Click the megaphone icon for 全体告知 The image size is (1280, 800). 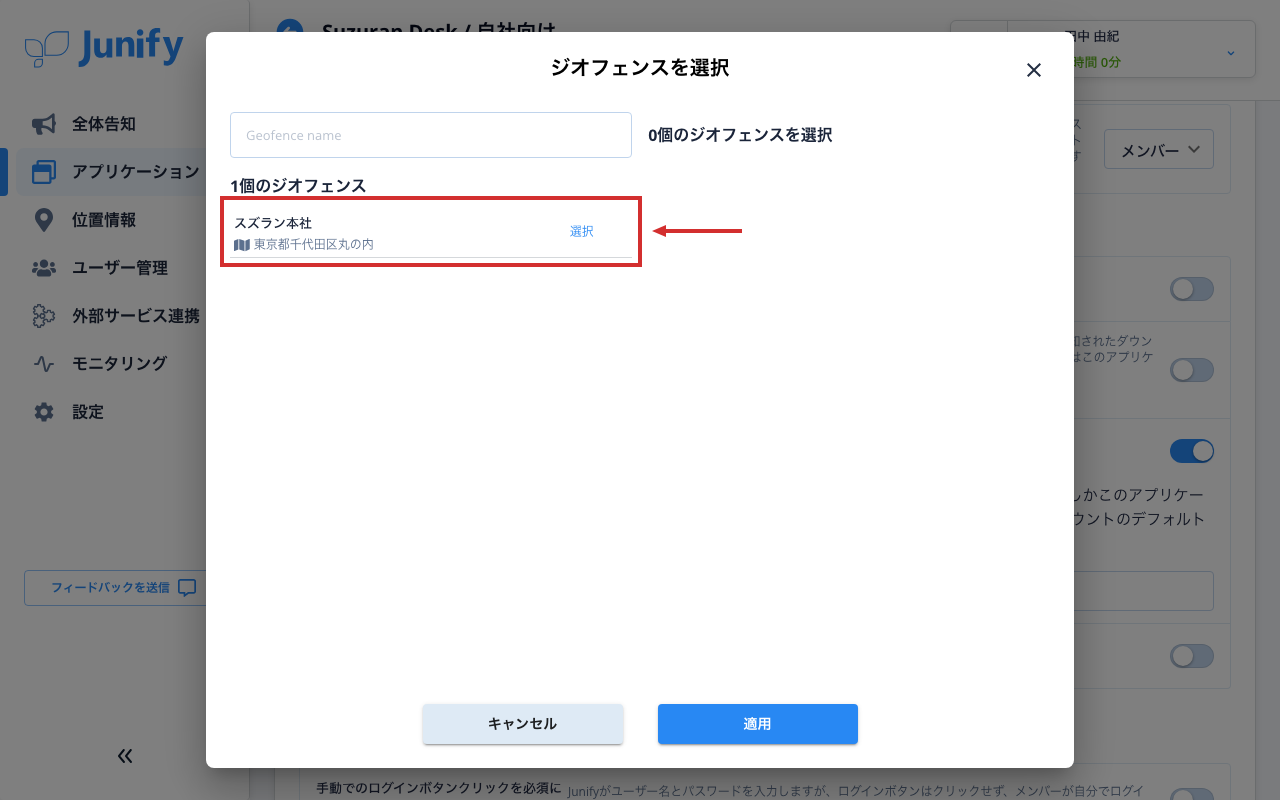pos(44,124)
